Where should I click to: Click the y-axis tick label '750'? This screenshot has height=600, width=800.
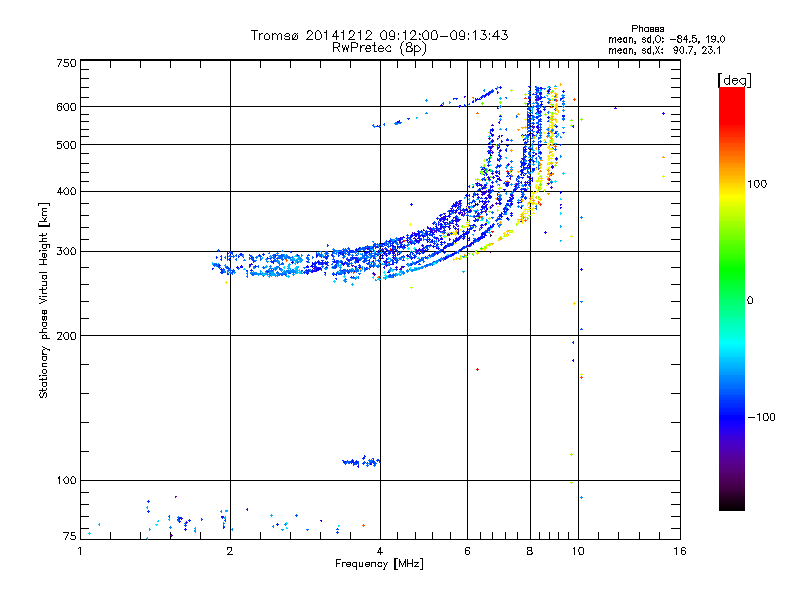coord(66,63)
